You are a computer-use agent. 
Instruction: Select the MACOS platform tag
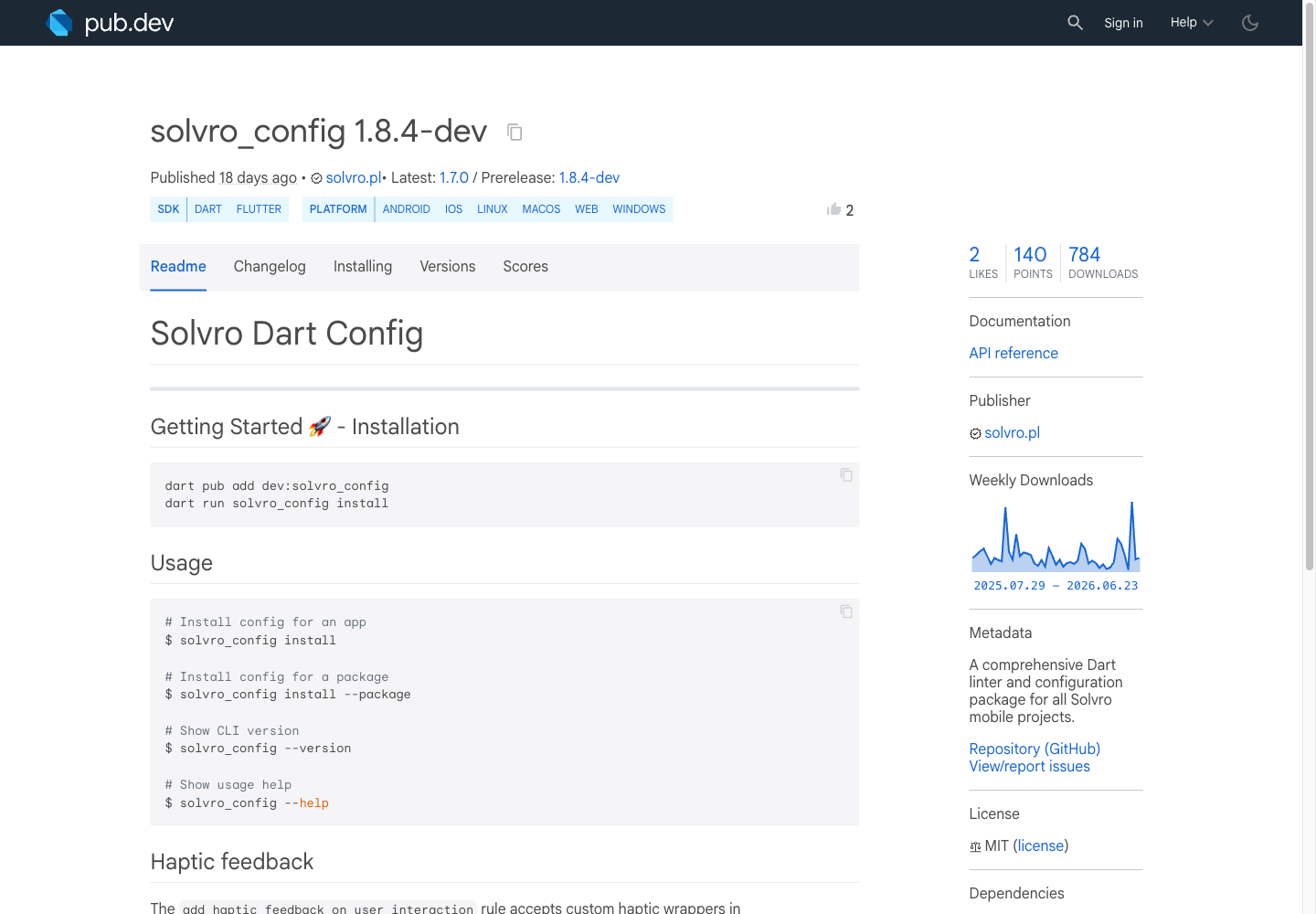542,209
